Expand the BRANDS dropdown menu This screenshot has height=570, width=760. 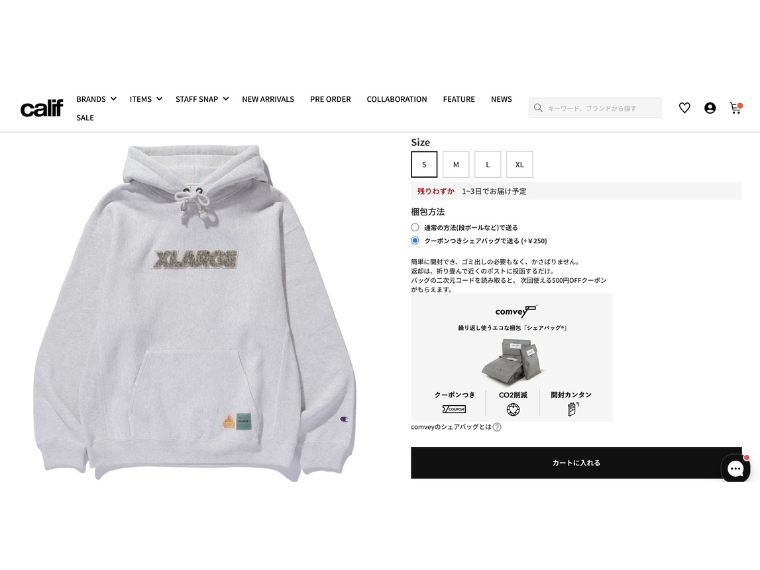pyautogui.click(x=96, y=99)
